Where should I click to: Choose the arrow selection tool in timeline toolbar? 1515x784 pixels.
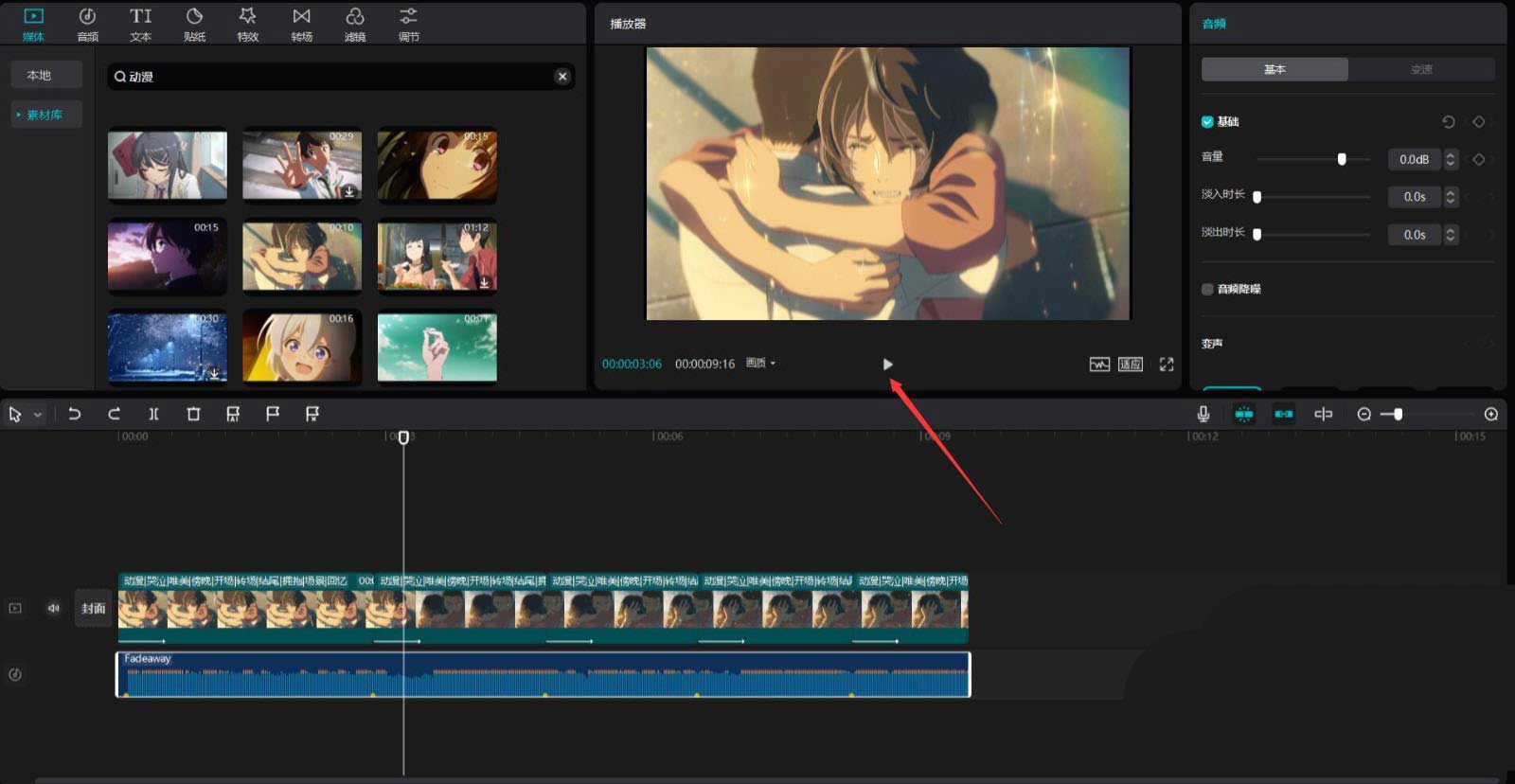click(15, 414)
